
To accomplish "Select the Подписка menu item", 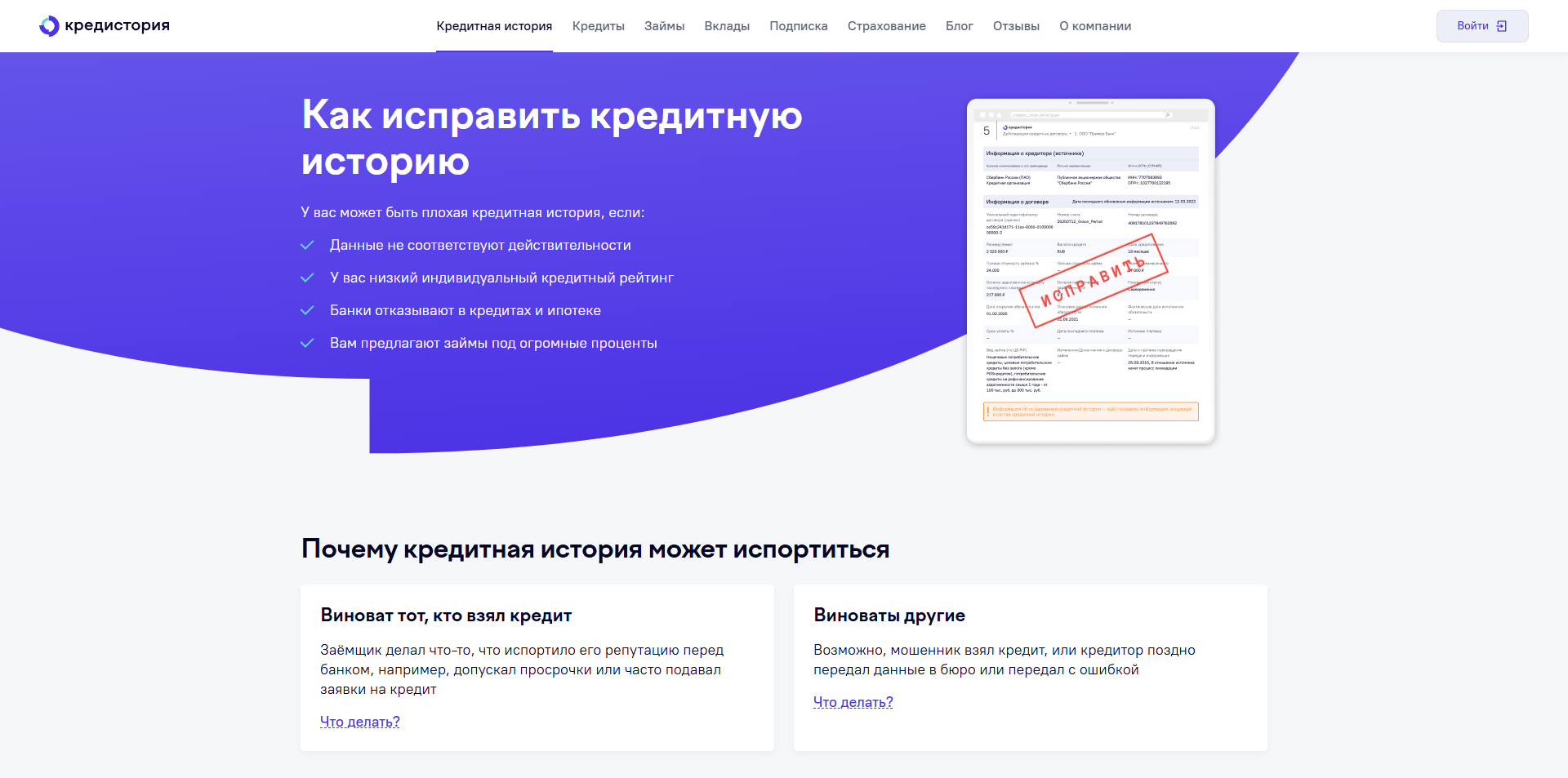I will (x=798, y=25).
